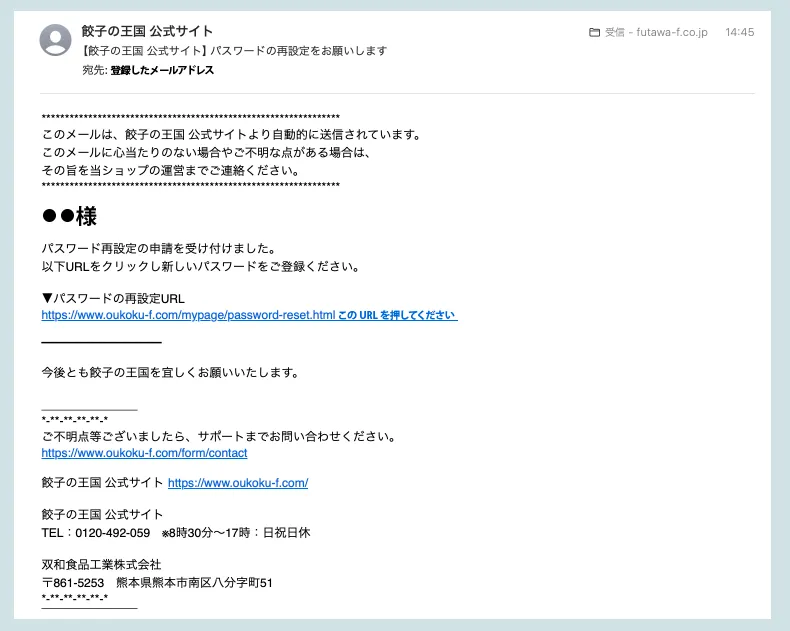Click the company name 双和食品工業株式会社
Viewport: 790px width, 631px height.
[101, 564]
